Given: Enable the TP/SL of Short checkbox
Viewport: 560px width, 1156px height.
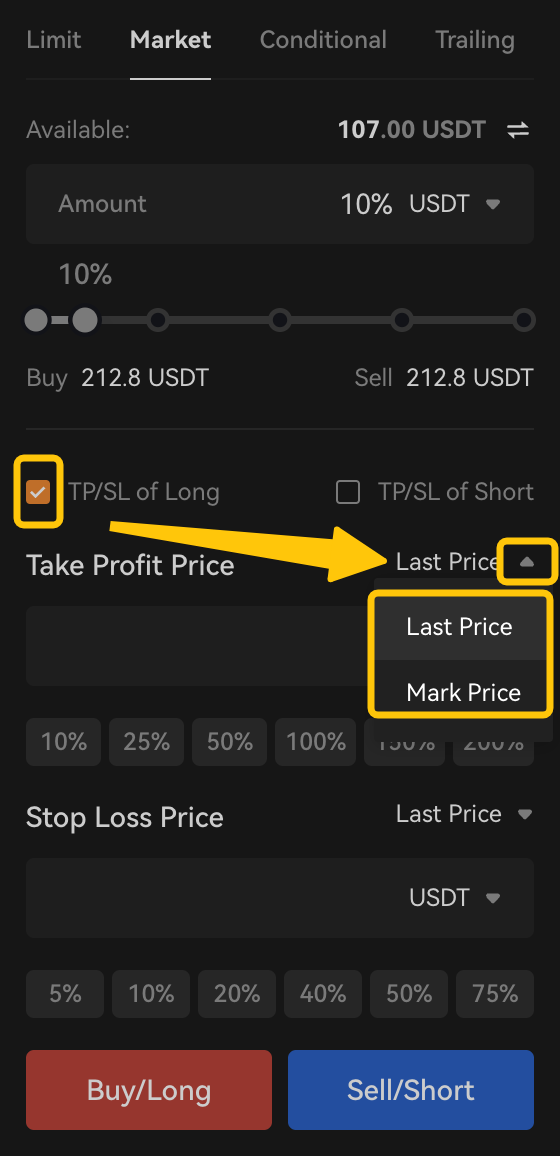Looking at the screenshot, I should click(x=348, y=492).
